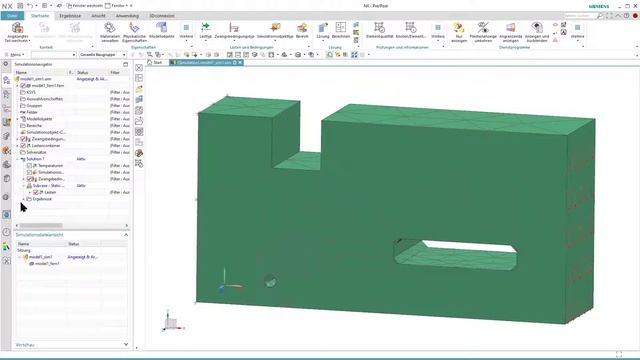Open the Datei tab

(12, 16)
